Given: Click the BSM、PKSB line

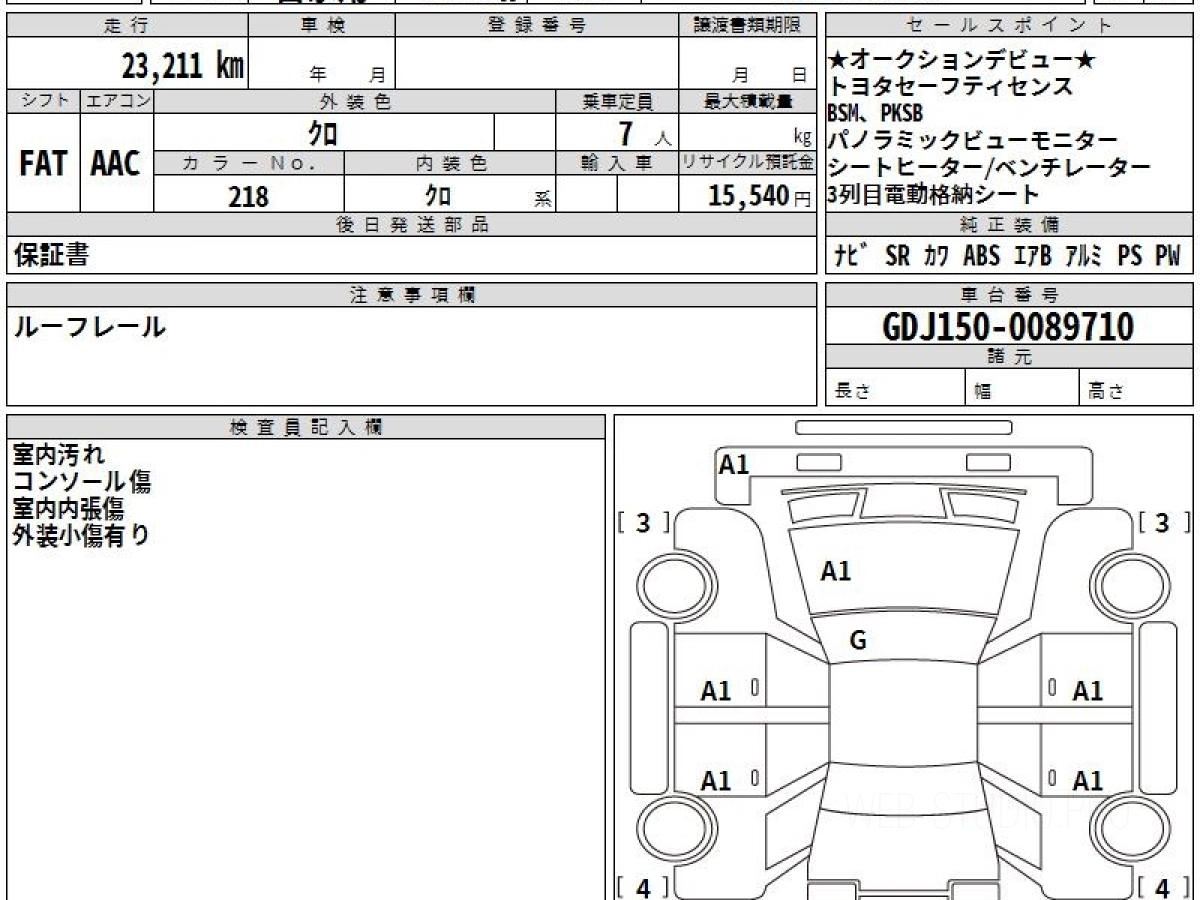Looking at the screenshot, I should tap(875, 113).
